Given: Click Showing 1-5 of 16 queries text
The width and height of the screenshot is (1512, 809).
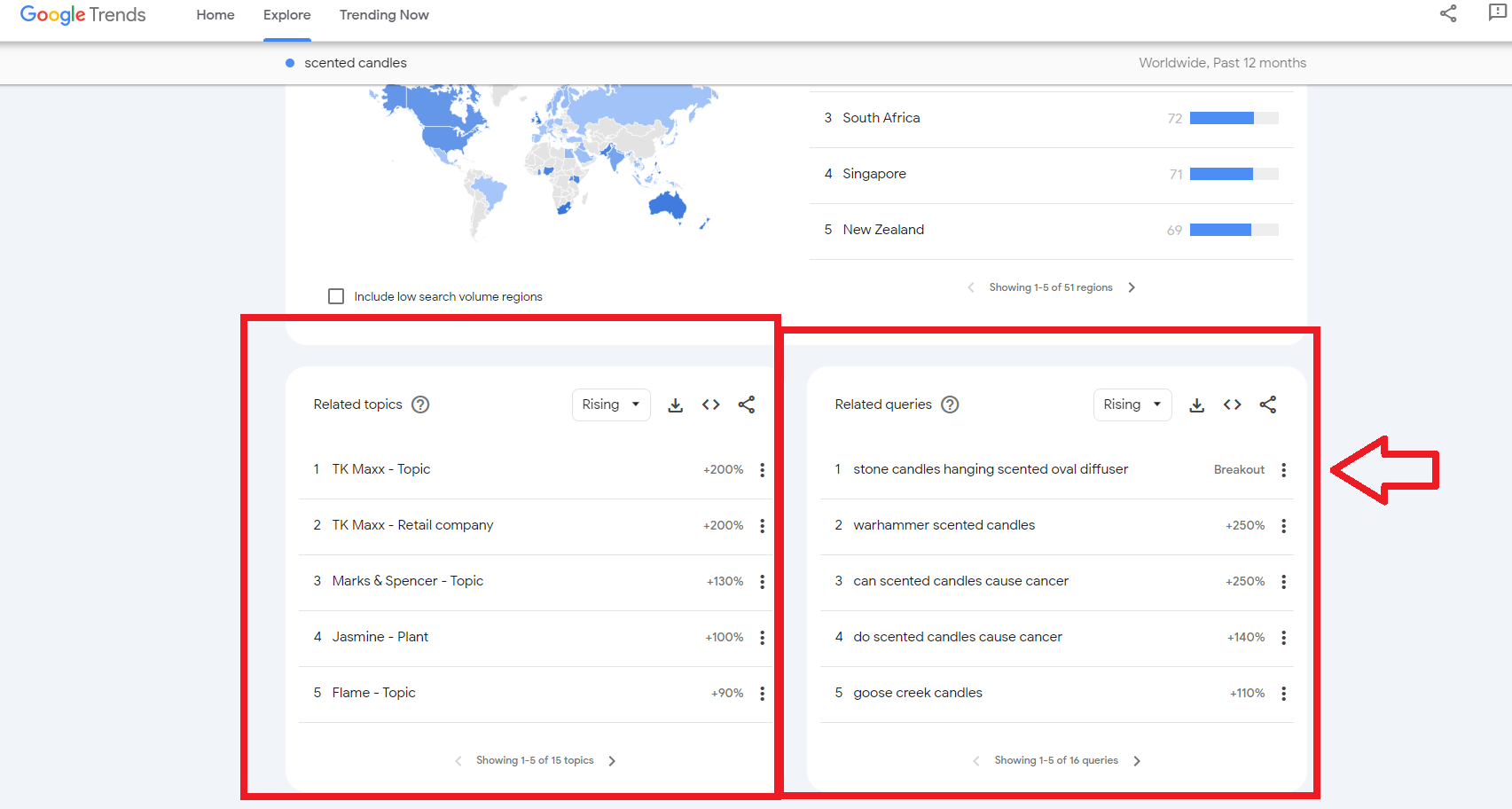Looking at the screenshot, I should click(x=1056, y=760).
